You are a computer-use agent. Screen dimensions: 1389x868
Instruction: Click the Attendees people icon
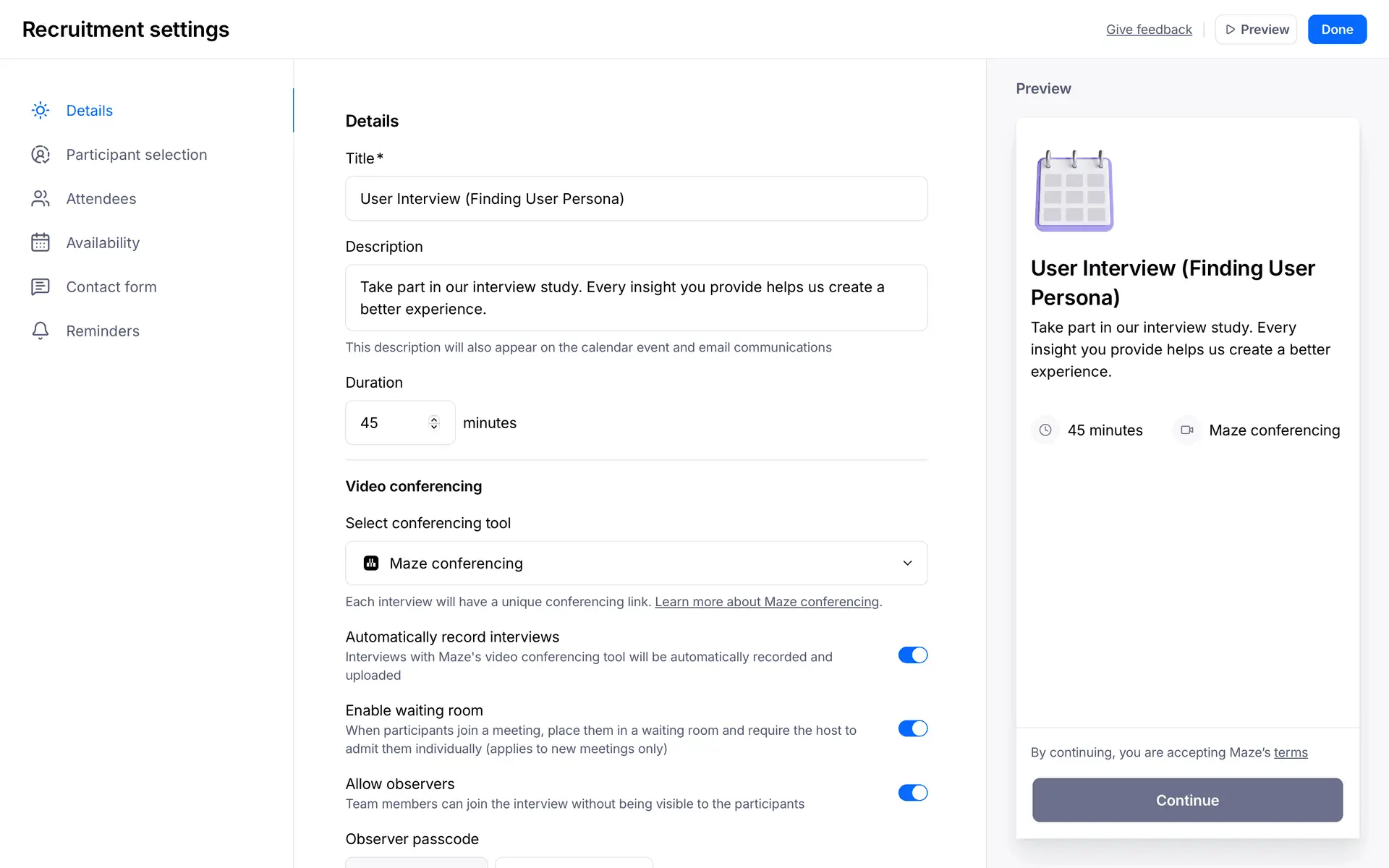click(41, 199)
